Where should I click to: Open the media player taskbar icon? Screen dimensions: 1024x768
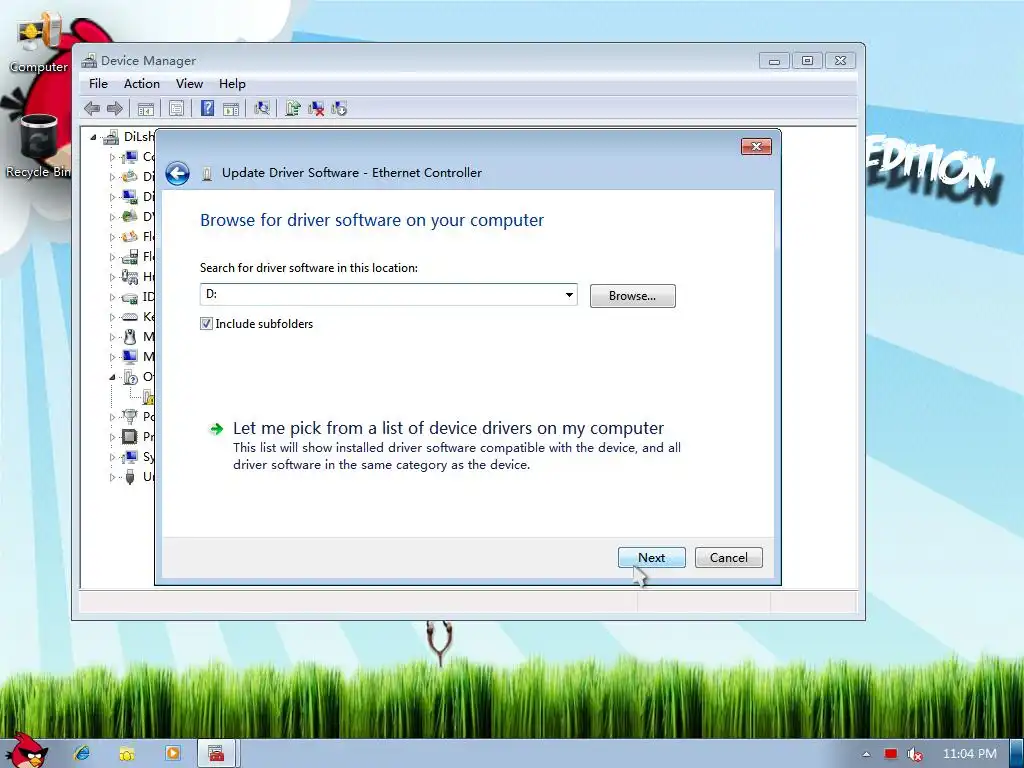pyautogui.click(x=172, y=753)
